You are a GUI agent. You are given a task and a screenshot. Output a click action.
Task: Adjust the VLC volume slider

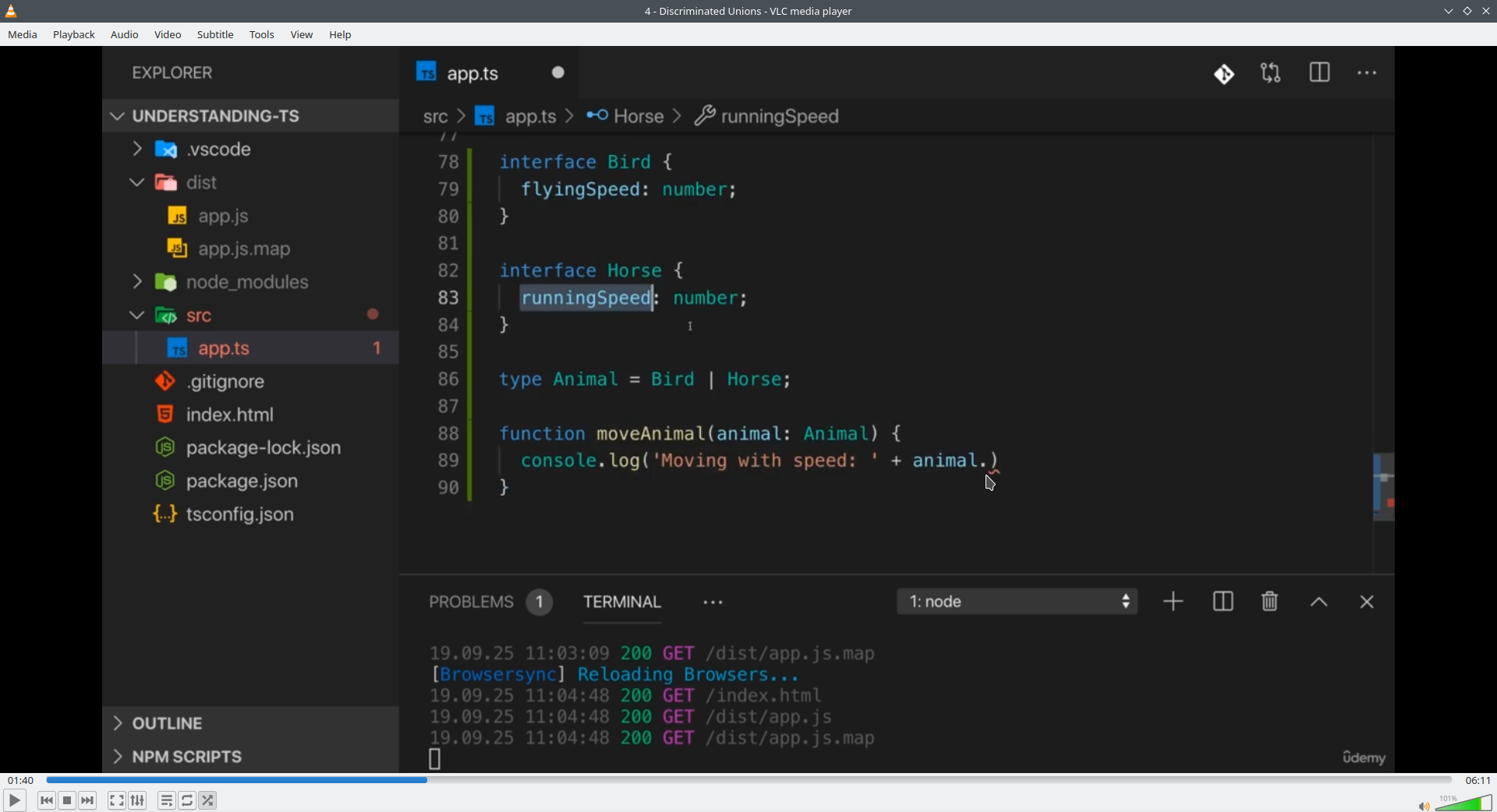pyautogui.click(x=1463, y=803)
